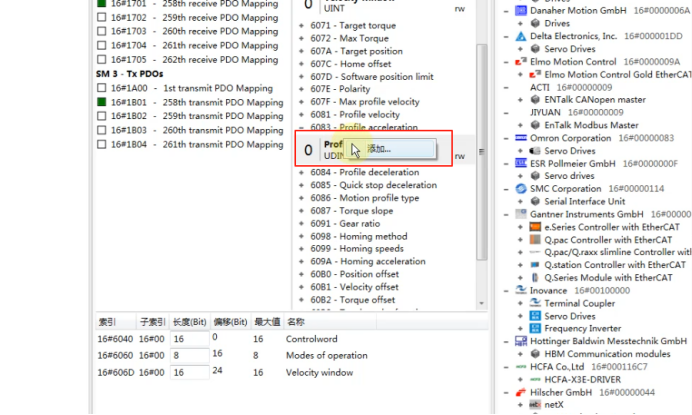Click the 子索引 column header
692x415 pixels.
(153, 322)
